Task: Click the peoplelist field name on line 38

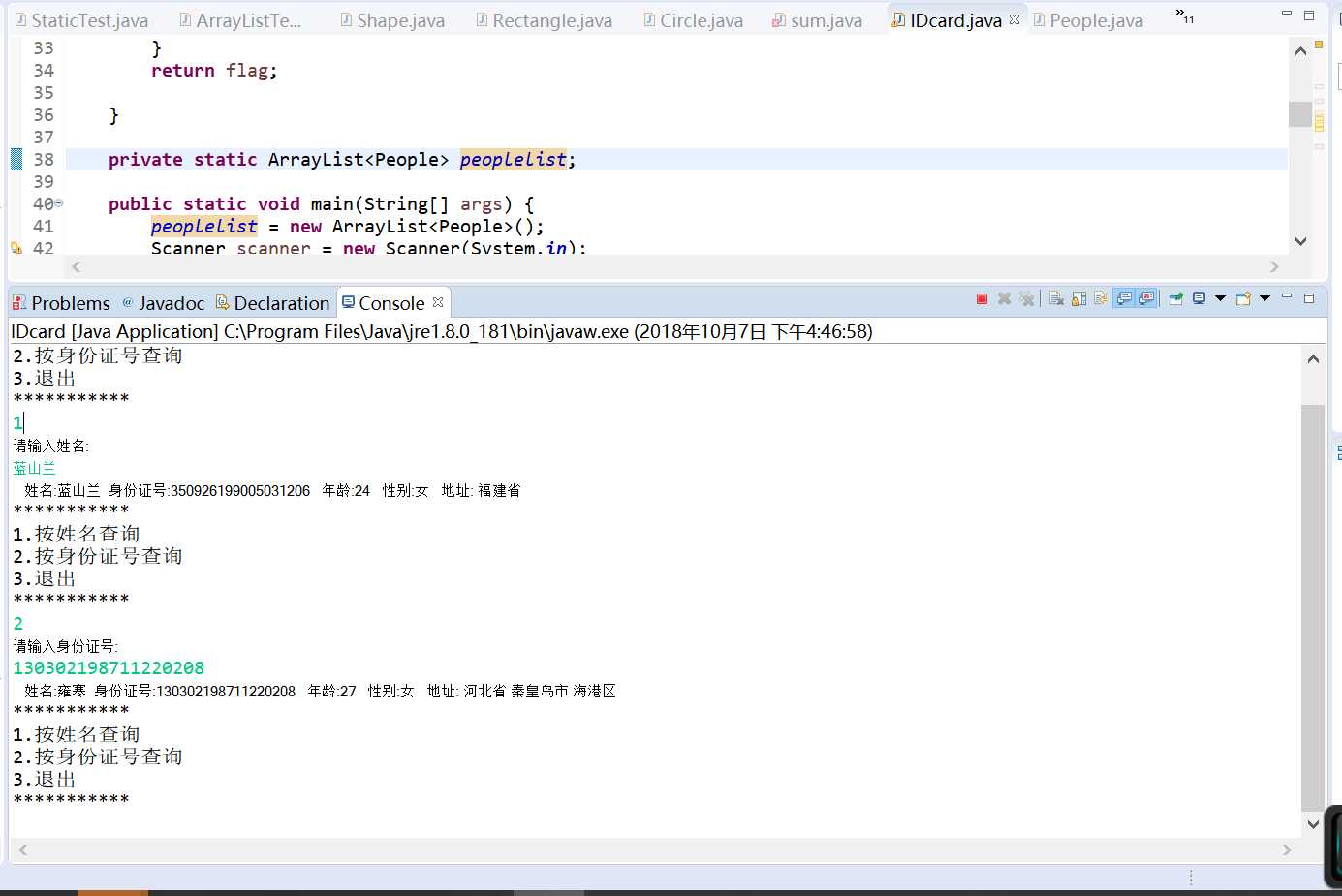Action: (513, 159)
